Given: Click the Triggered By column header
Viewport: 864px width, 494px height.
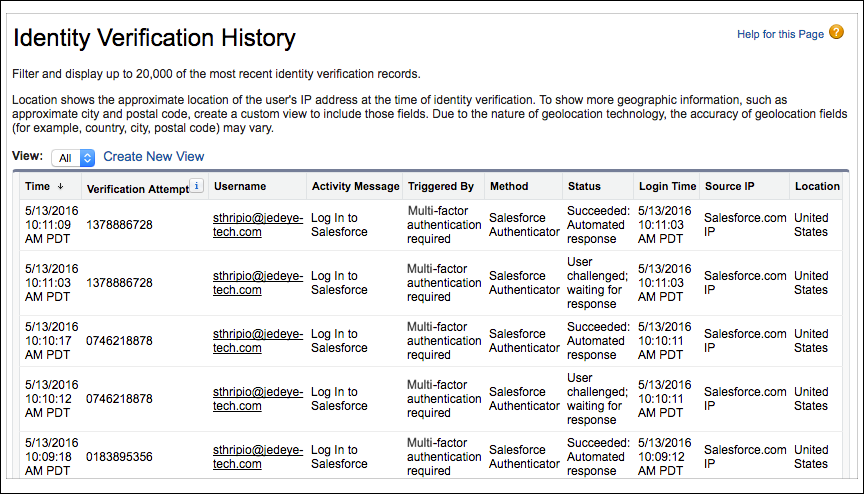Looking at the screenshot, I should tap(440, 186).
